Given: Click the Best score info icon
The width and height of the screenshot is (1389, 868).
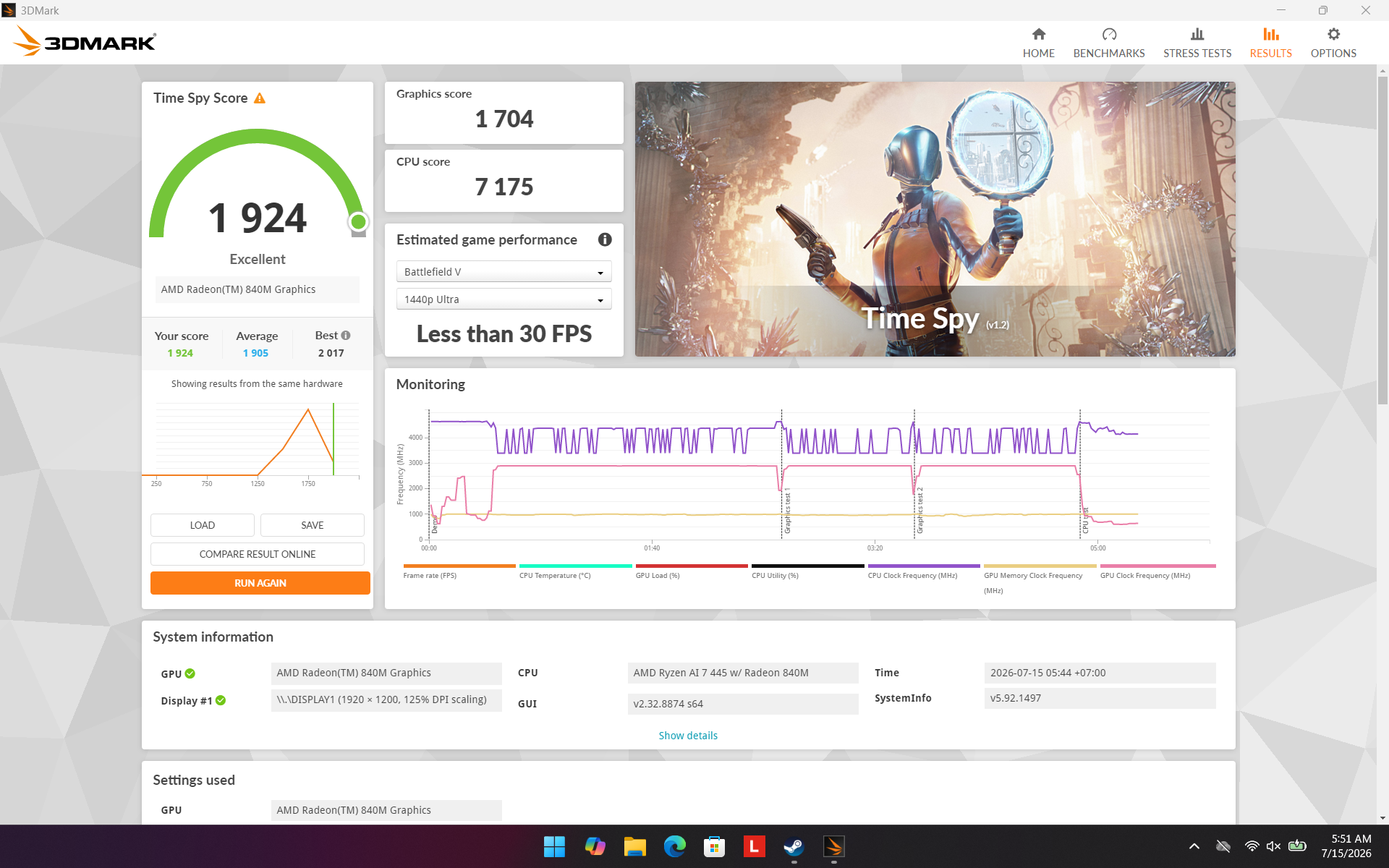Looking at the screenshot, I should pos(346,336).
